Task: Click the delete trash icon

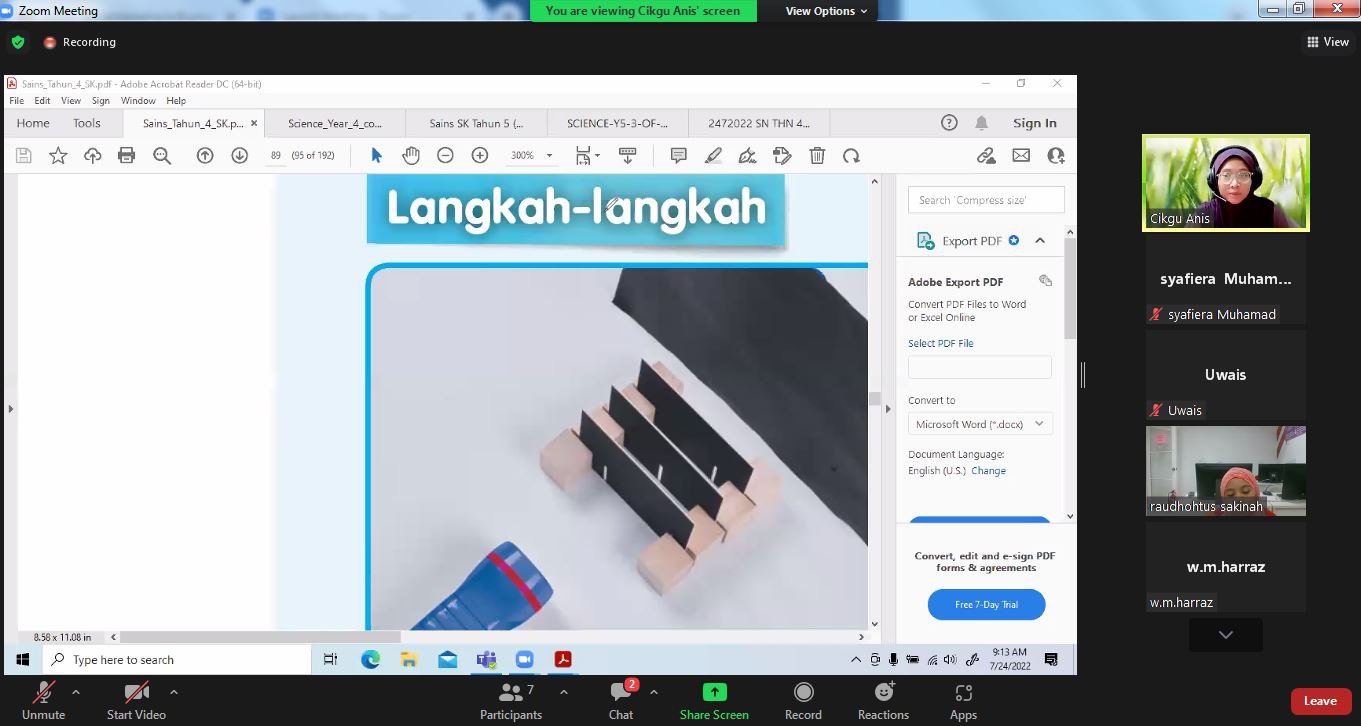Action: point(817,155)
